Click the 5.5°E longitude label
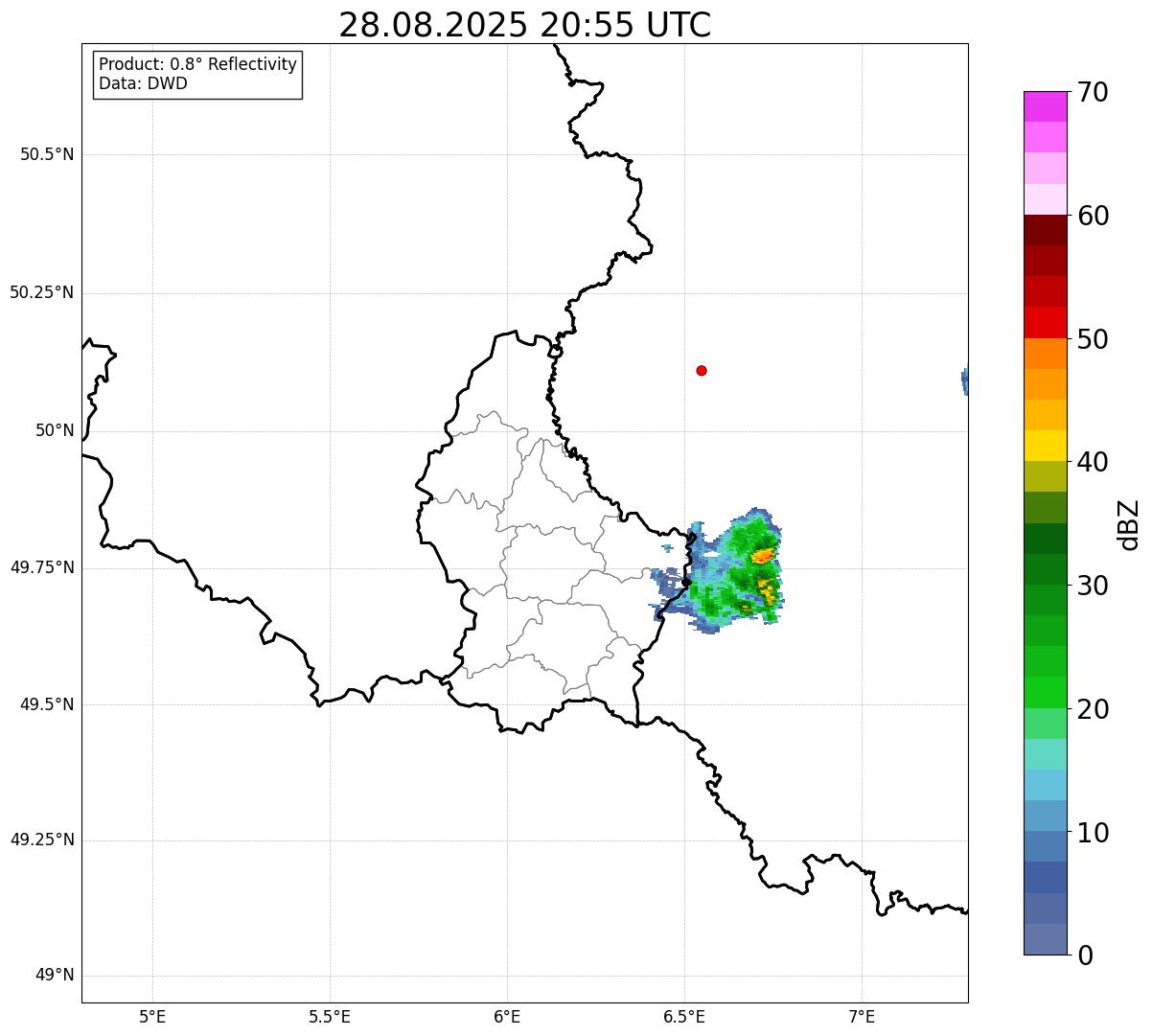This screenshot has width=1152, height=1036. (330, 1016)
